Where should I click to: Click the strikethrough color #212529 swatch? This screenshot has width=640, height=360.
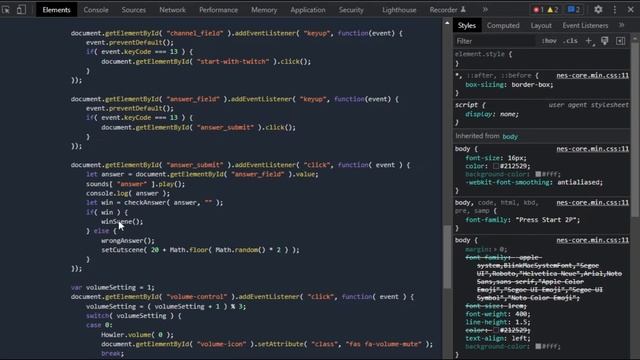coord(496,330)
